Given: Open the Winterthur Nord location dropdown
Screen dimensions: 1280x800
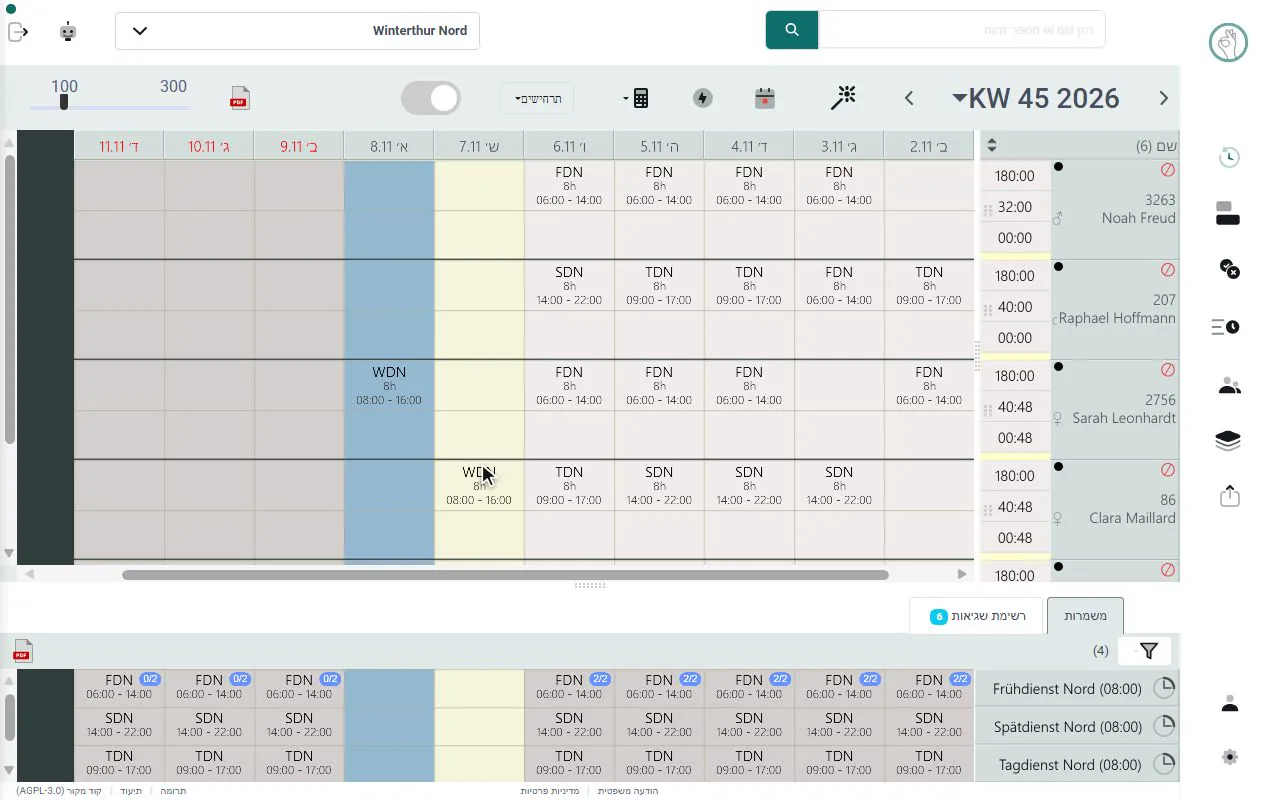Looking at the screenshot, I should (x=298, y=31).
